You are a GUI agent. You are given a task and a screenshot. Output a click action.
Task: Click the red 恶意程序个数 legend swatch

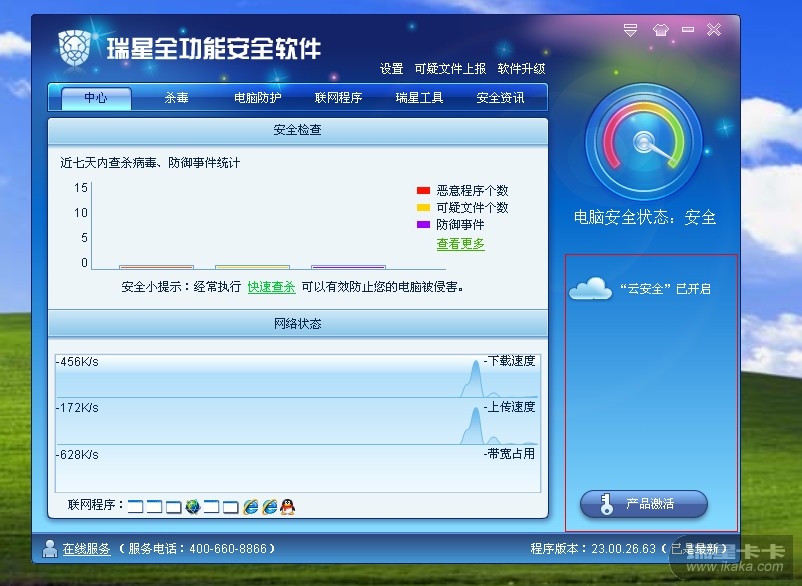[x=424, y=191]
